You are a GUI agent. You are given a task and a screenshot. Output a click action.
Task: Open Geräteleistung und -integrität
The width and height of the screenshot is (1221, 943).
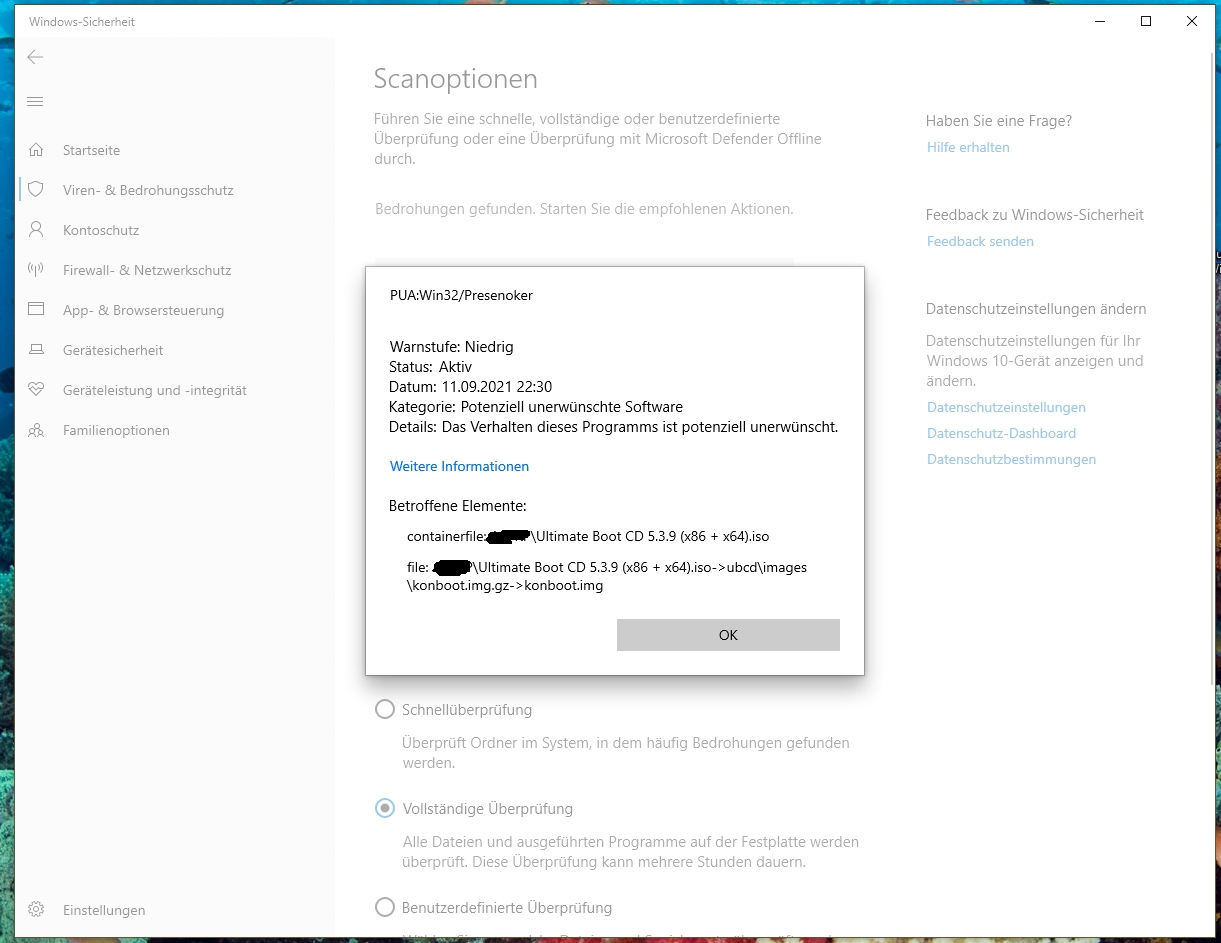click(x=155, y=390)
